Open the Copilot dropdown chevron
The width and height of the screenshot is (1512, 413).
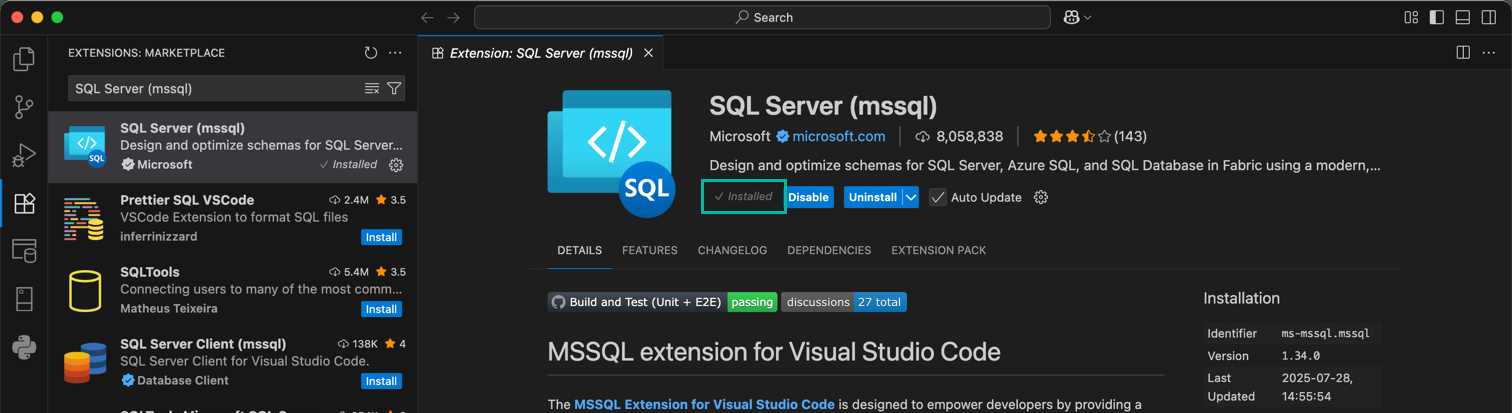click(1088, 18)
